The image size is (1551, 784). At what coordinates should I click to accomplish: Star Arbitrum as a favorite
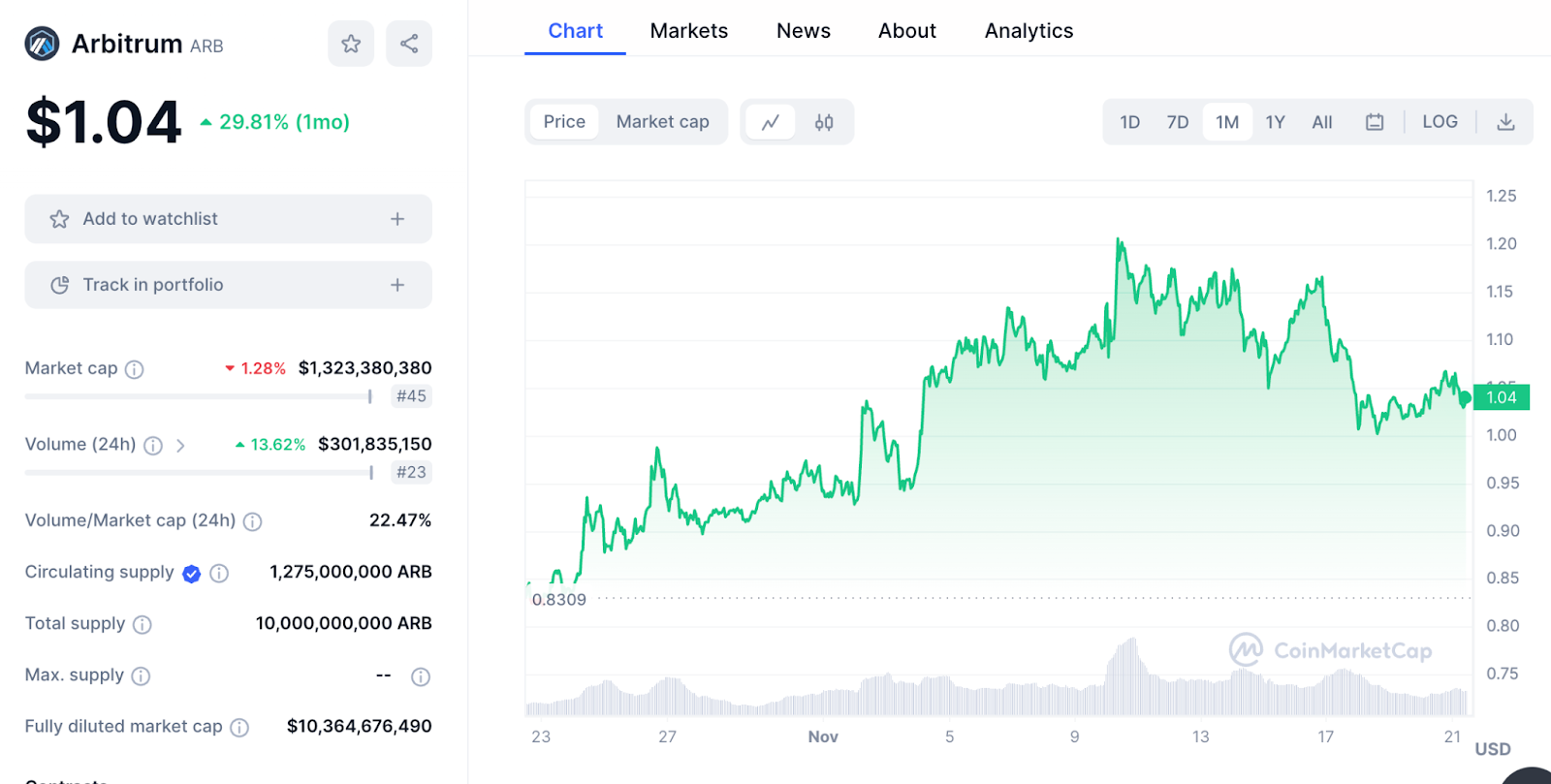pyautogui.click(x=351, y=44)
